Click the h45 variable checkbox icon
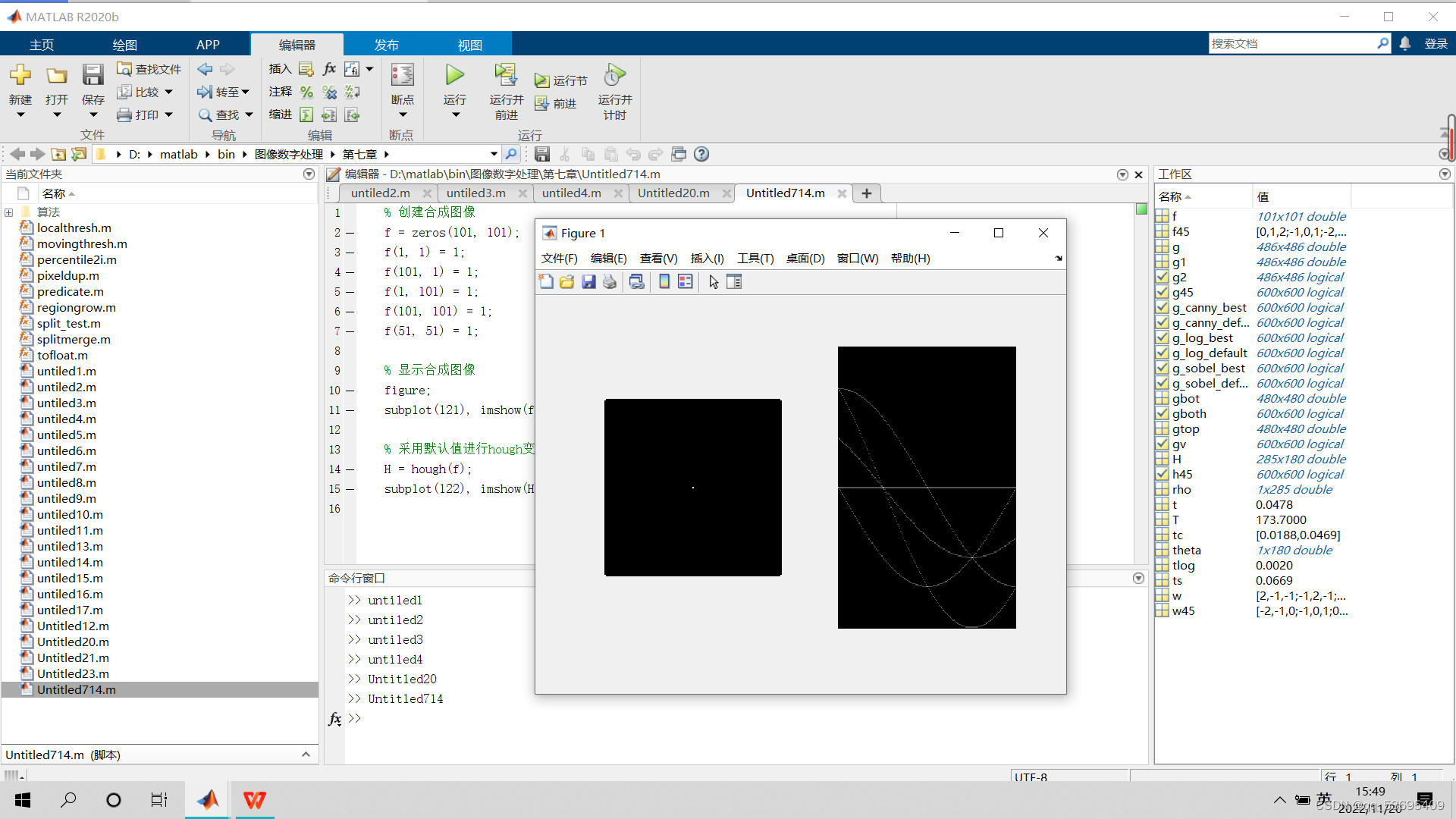Viewport: 1456px width, 819px height. pyautogui.click(x=1162, y=475)
